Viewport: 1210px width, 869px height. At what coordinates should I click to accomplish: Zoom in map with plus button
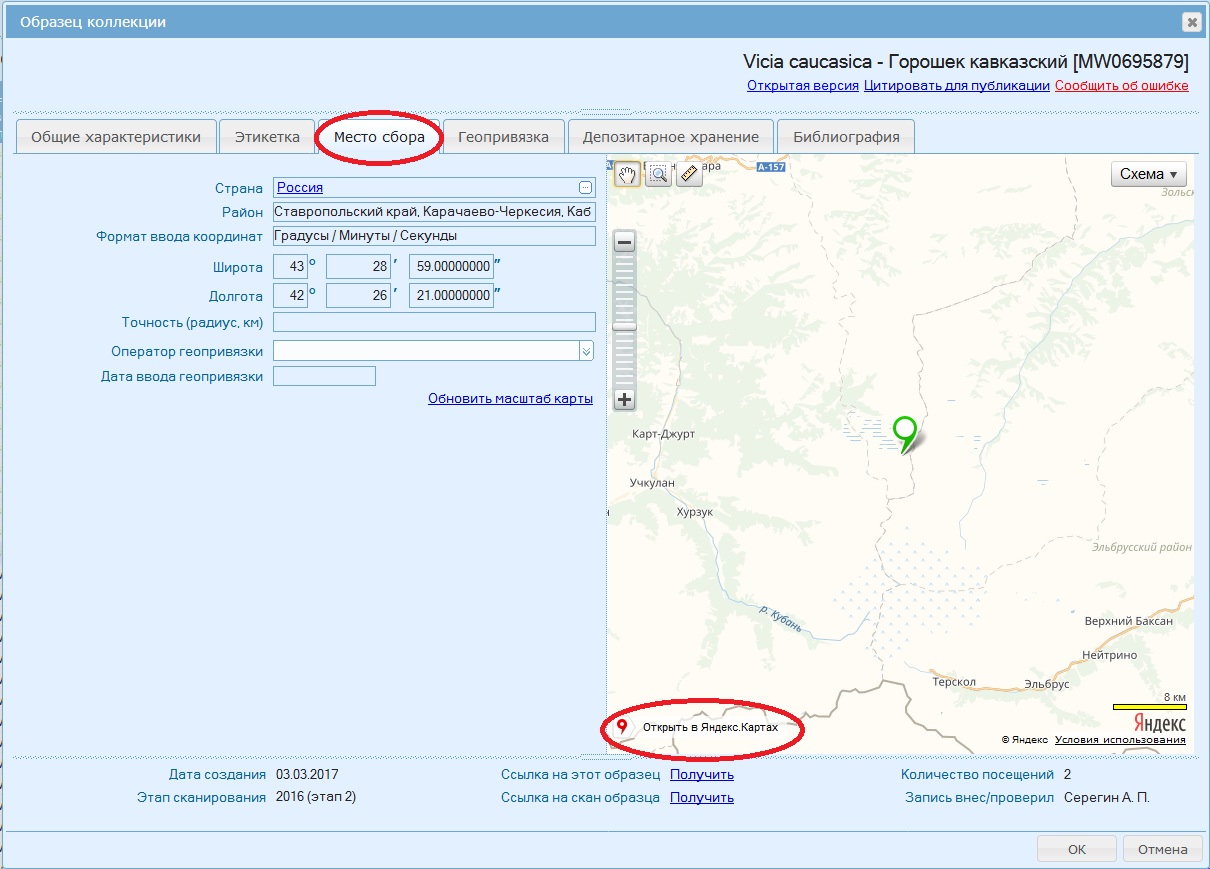point(624,400)
